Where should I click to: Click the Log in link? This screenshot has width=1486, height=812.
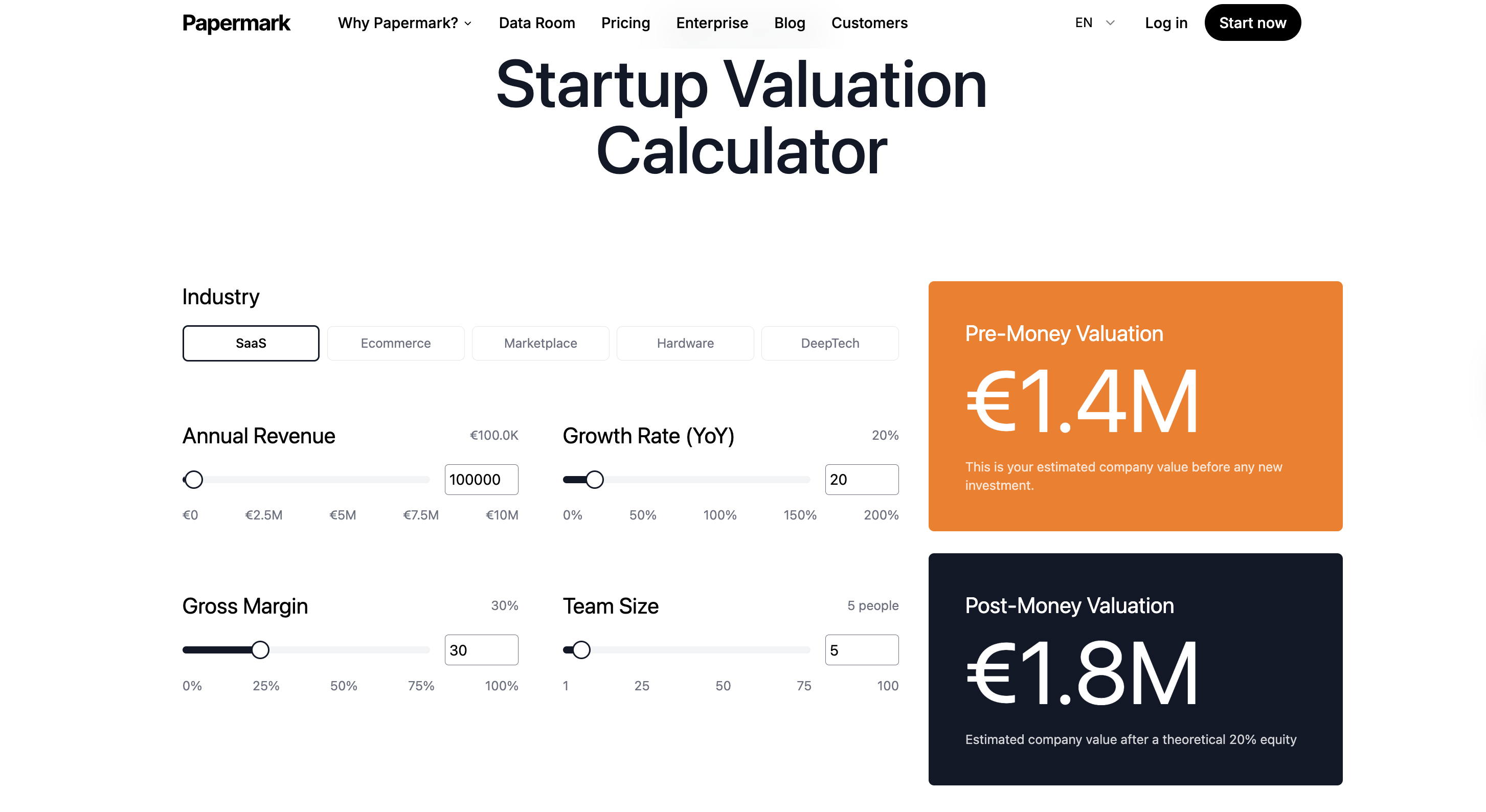[1166, 23]
